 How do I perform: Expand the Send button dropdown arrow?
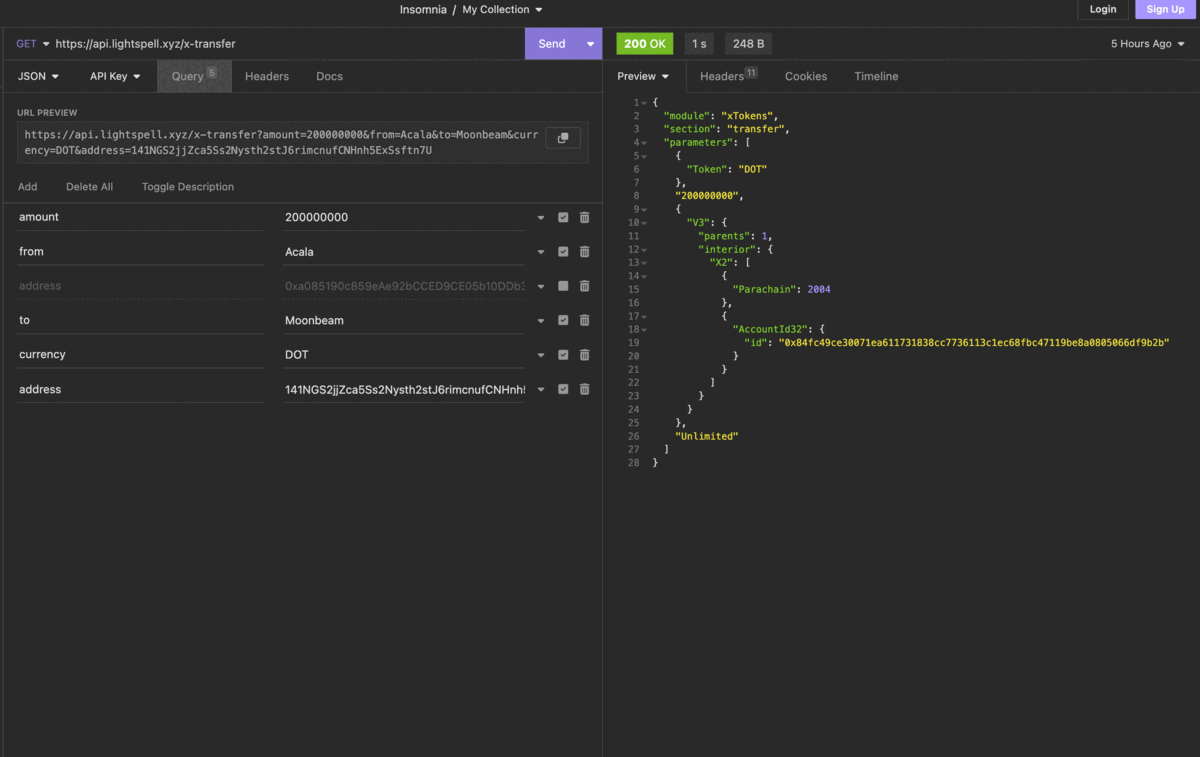tap(591, 44)
